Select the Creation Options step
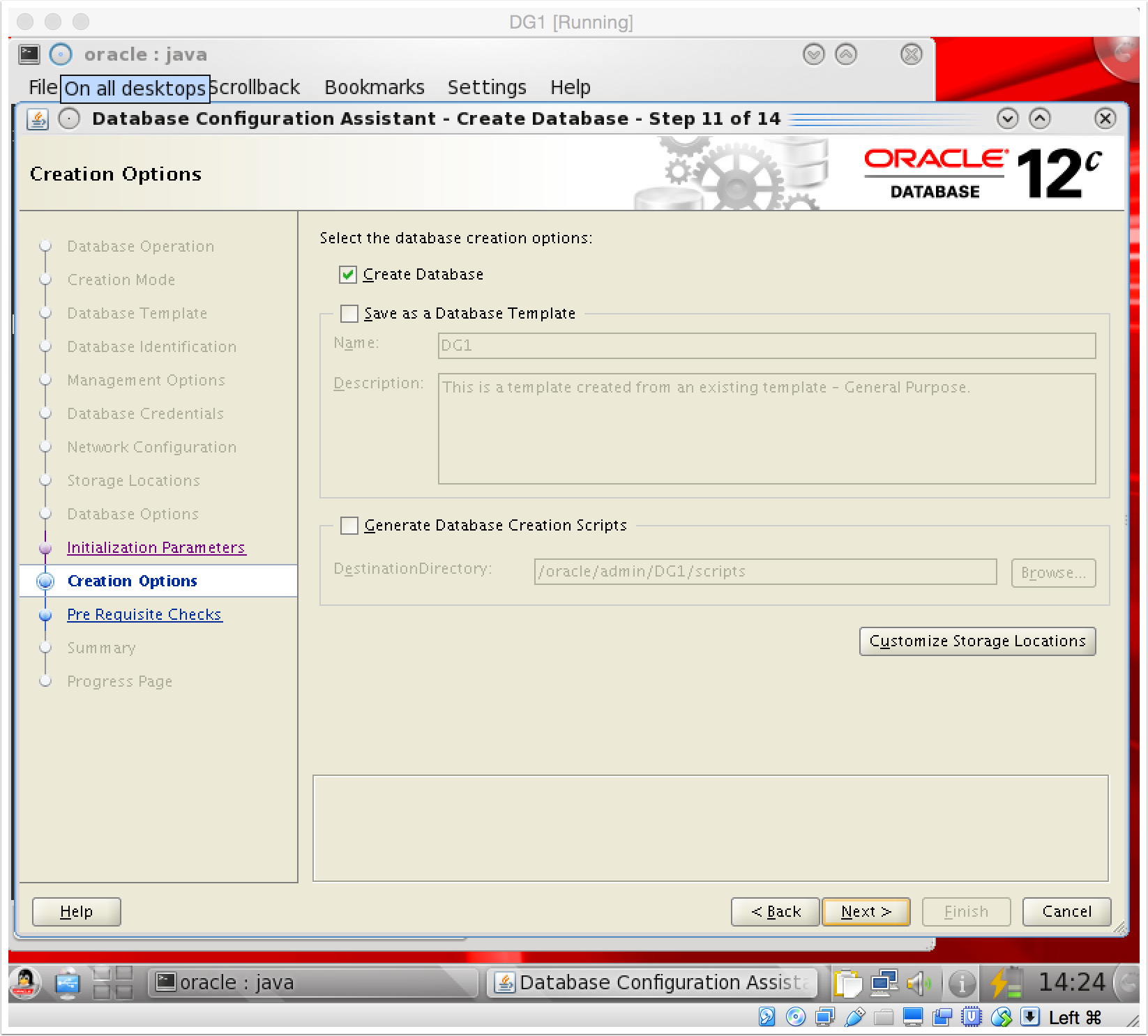 pyautogui.click(x=133, y=581)
